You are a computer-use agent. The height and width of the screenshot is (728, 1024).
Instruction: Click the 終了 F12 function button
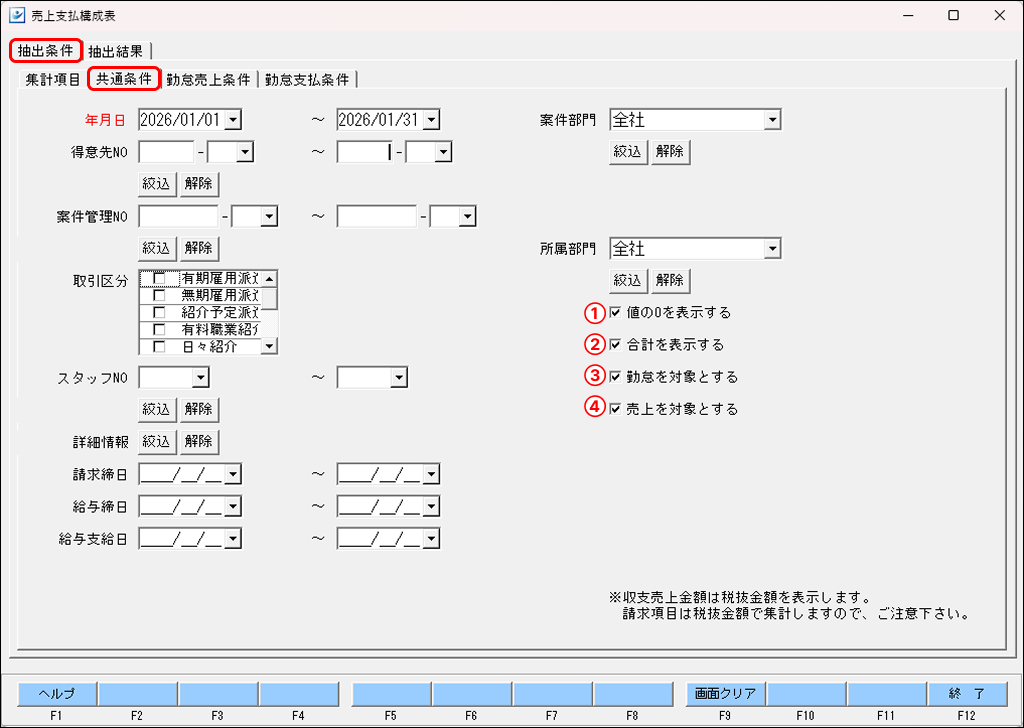(967, 693)
